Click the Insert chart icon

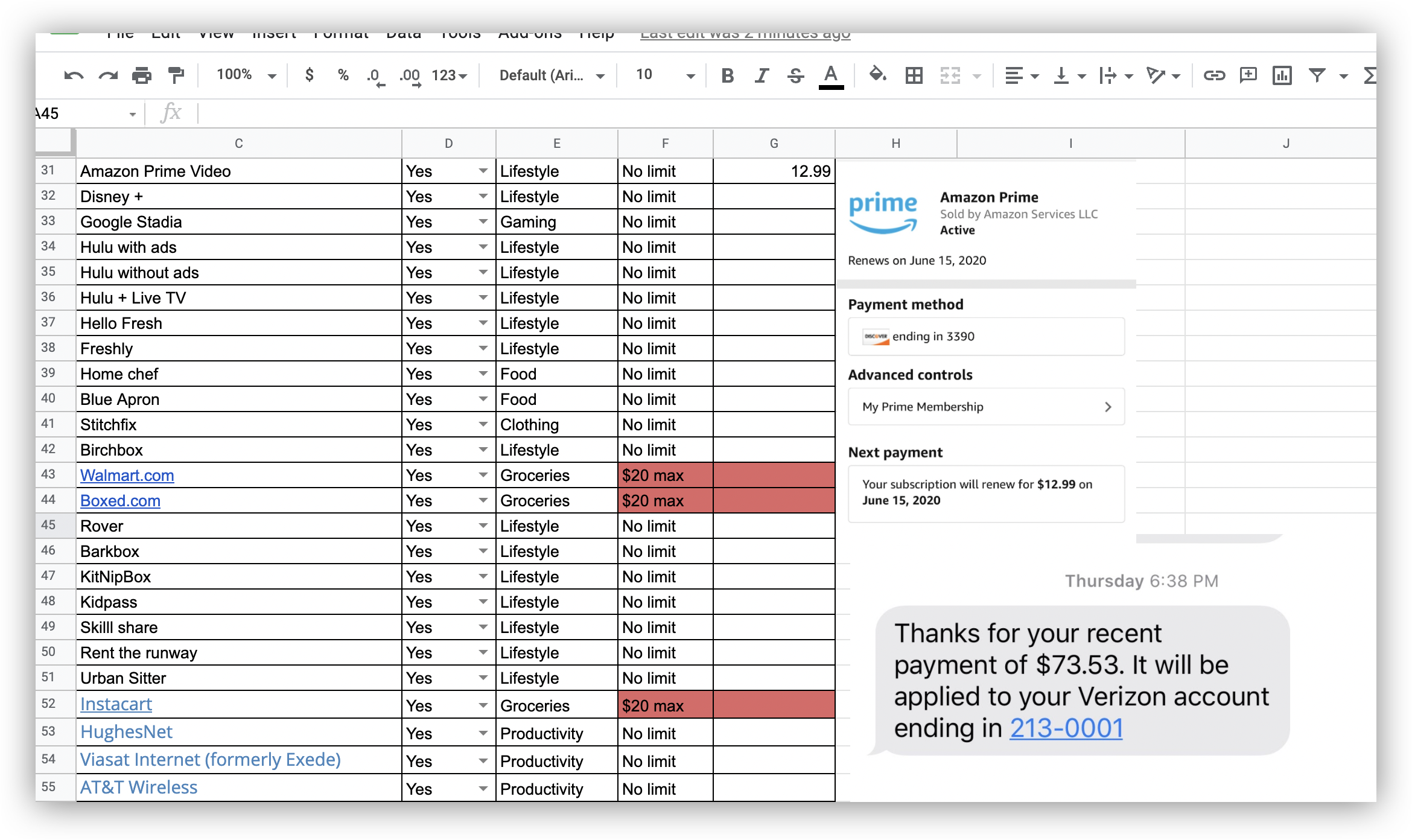tap(1282, 75)
